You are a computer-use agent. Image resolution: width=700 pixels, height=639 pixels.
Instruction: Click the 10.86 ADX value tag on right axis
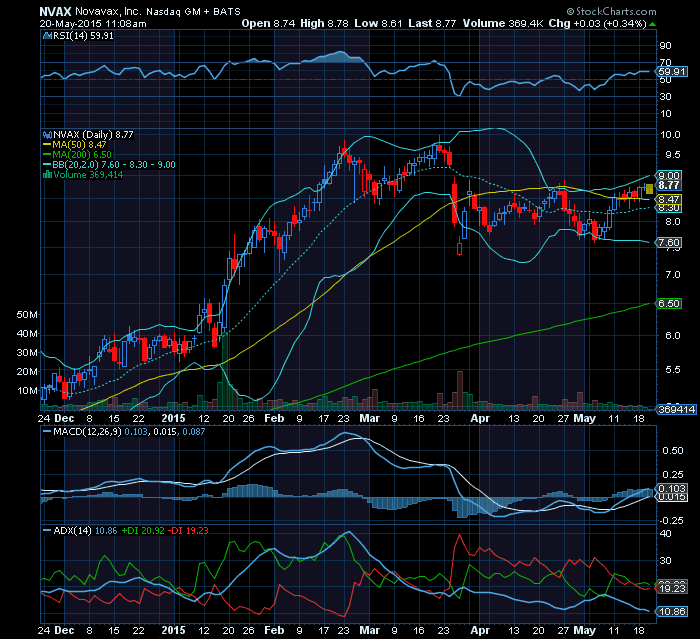pyautogui.click(x=672, y=612)
